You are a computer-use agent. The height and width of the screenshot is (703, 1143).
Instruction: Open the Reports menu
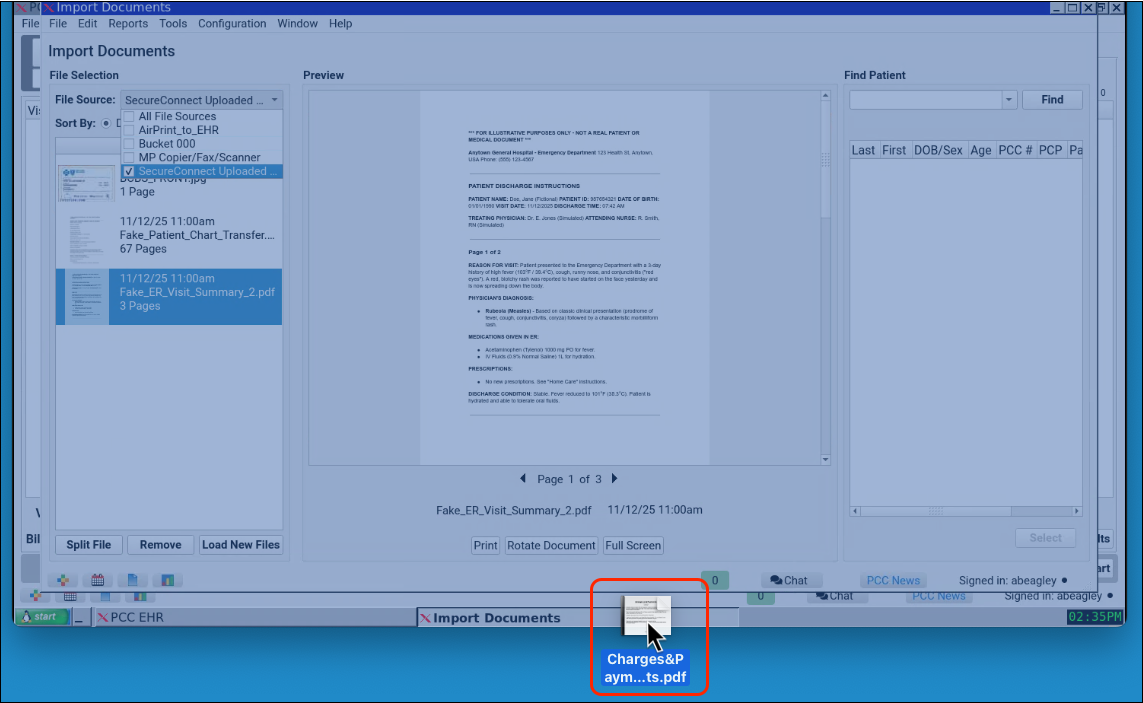click(128, 23)
